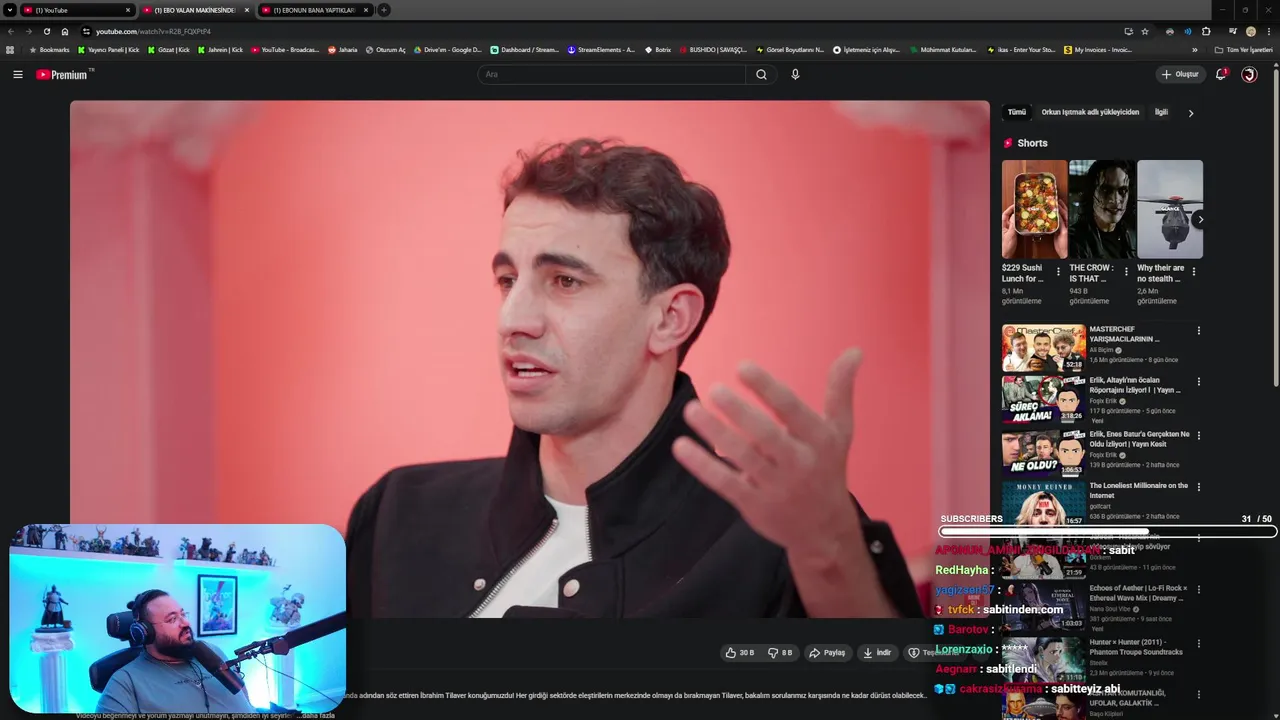Open options for Hunter × Hunter Soundtracks video
The height and width of the screenshot is (720, 1280).
1198,643
